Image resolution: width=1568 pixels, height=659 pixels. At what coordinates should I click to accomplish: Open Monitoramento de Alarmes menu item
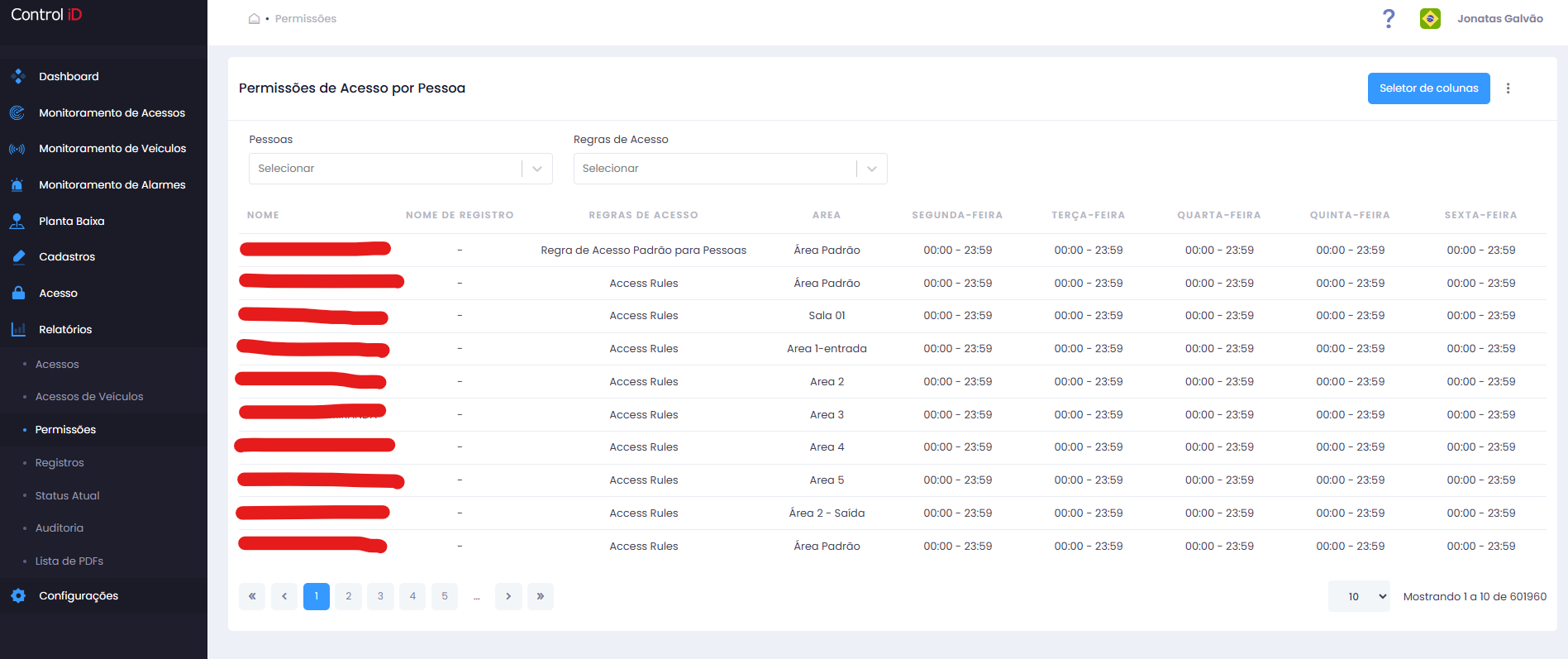tap(112, 184)
